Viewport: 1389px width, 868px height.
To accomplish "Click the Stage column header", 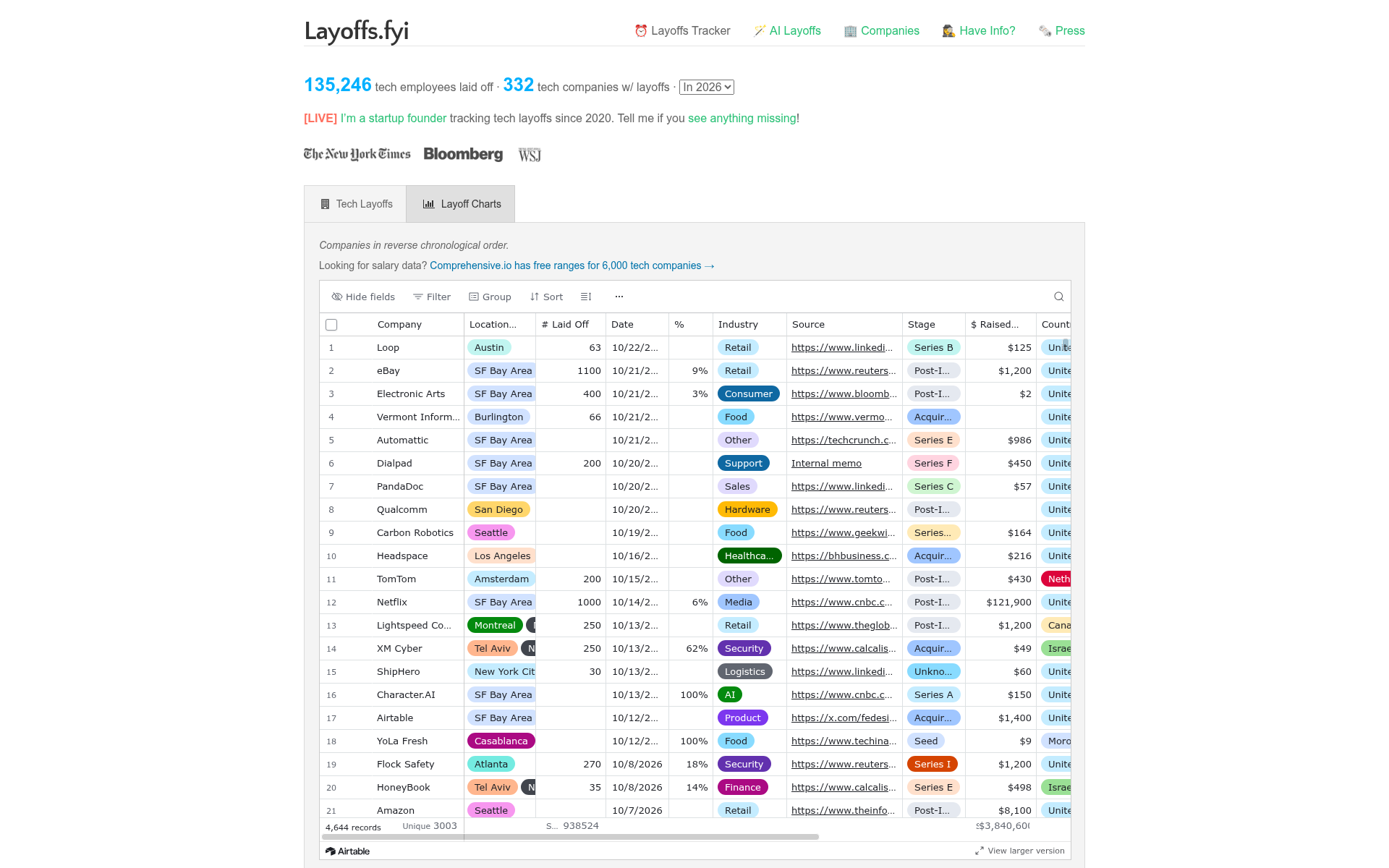I will tap(933, 324).
